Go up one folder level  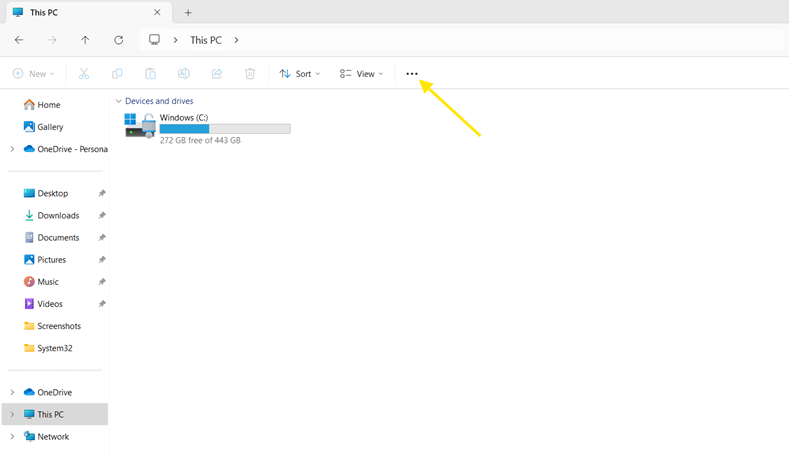click(85, 40)
